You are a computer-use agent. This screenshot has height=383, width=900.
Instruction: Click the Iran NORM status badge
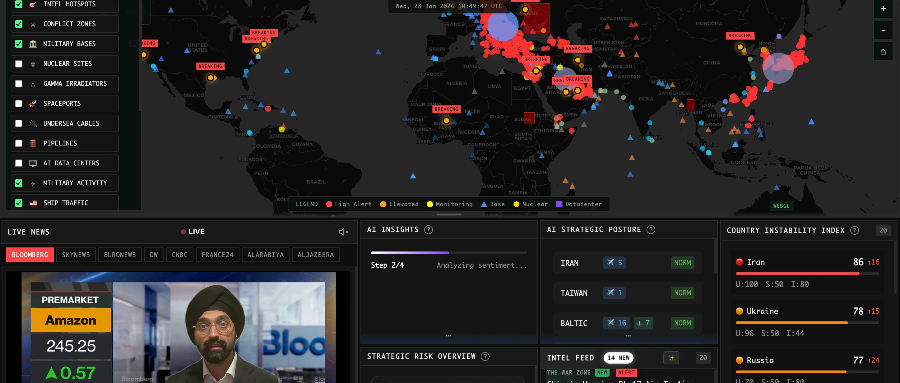point(682,263)
